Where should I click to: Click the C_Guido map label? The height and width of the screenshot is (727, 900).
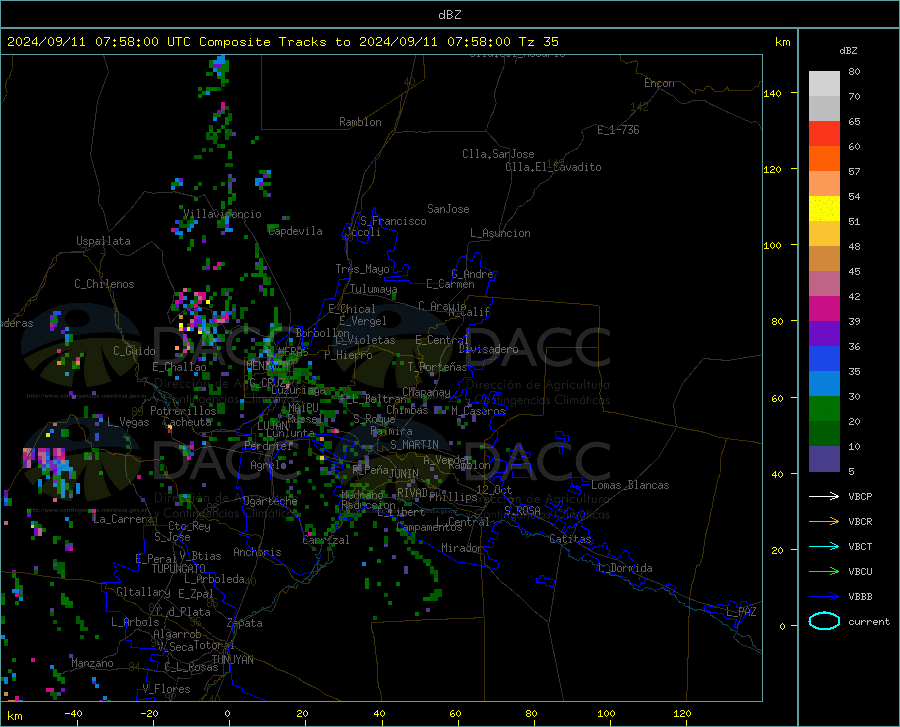click(x=134, y=351)
